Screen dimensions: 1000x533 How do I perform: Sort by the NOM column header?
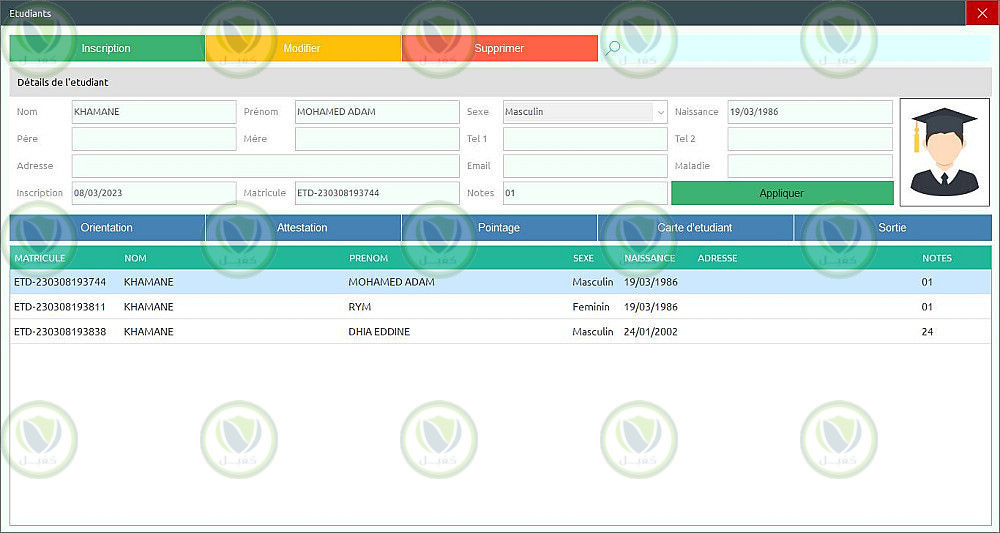135,258
